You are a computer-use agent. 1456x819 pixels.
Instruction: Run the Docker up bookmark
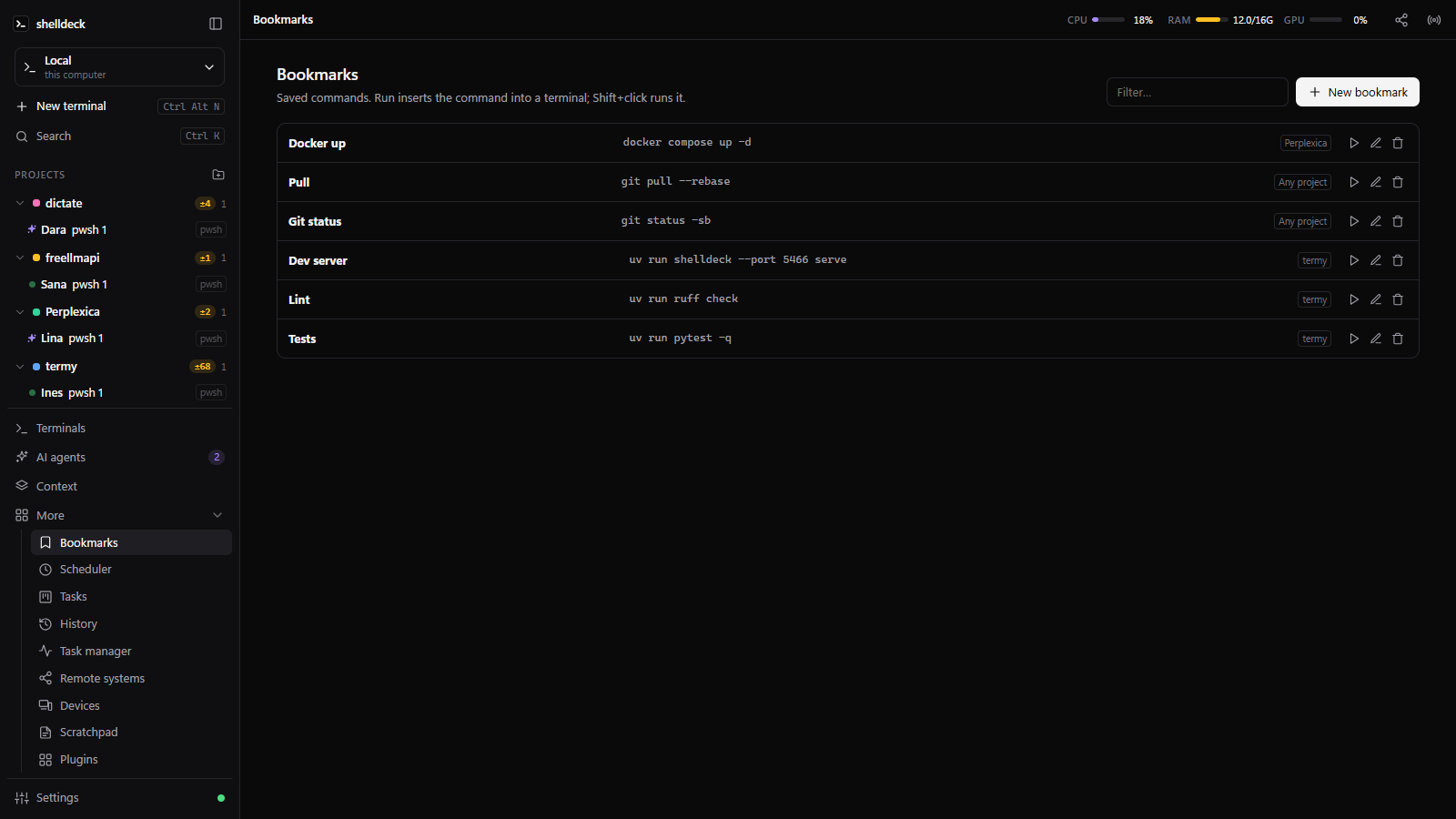click(1354, 143)
